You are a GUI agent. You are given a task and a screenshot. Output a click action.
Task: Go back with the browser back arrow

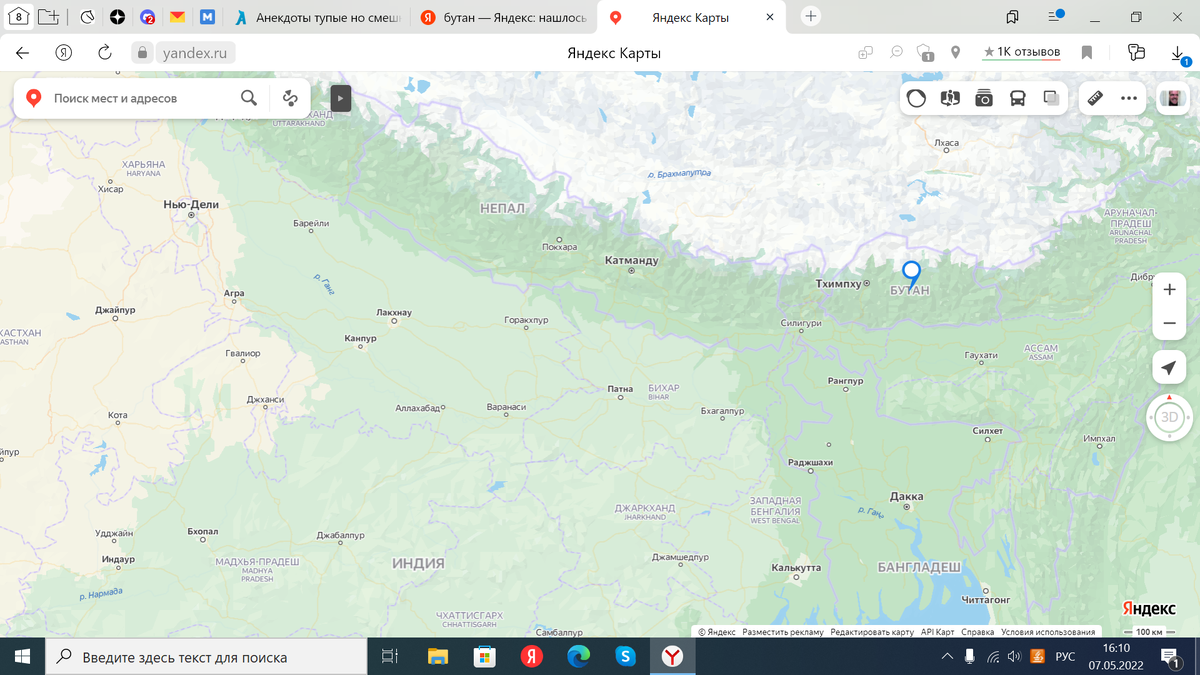23,53
